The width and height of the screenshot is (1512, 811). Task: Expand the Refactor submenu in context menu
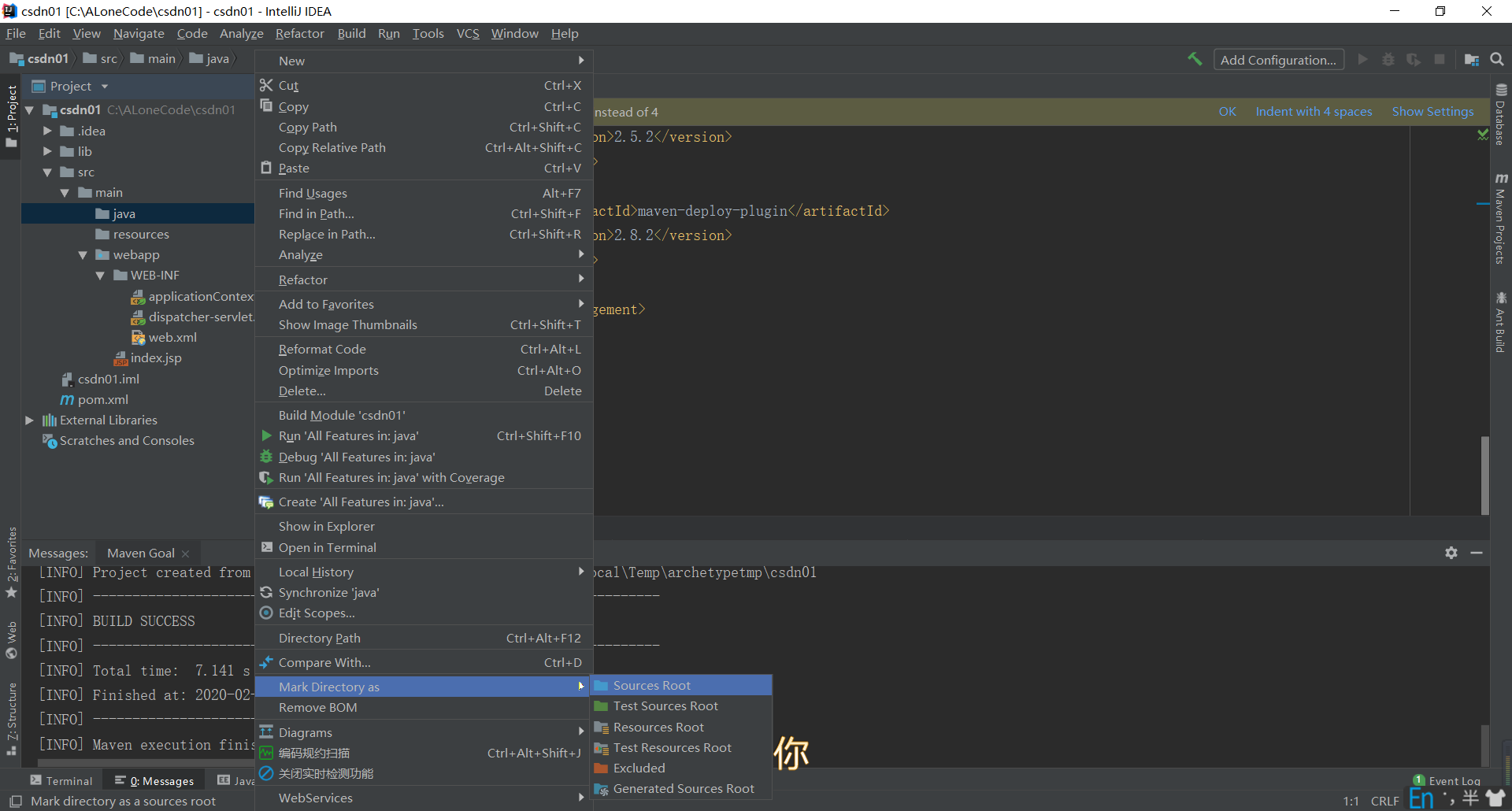point(424,280)
